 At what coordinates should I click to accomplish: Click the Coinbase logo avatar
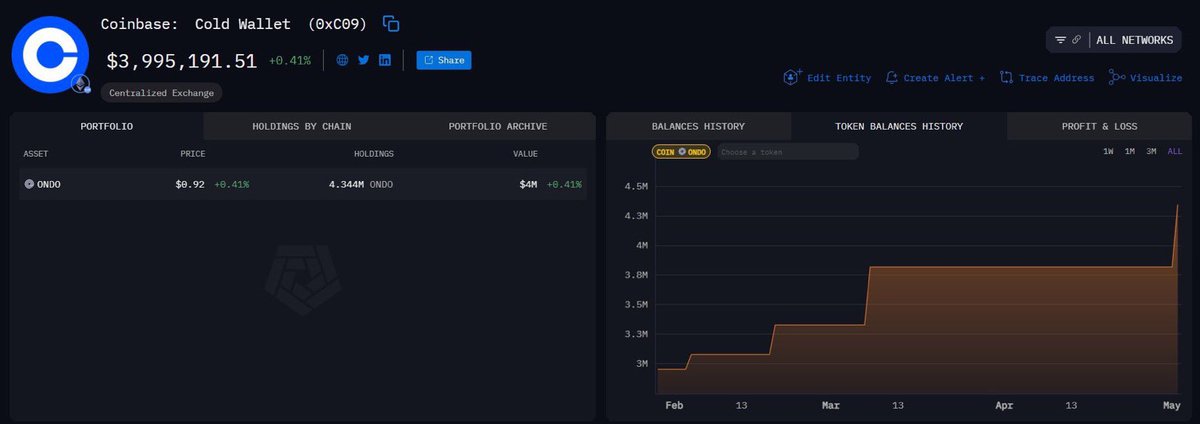(x=50, y=55)
